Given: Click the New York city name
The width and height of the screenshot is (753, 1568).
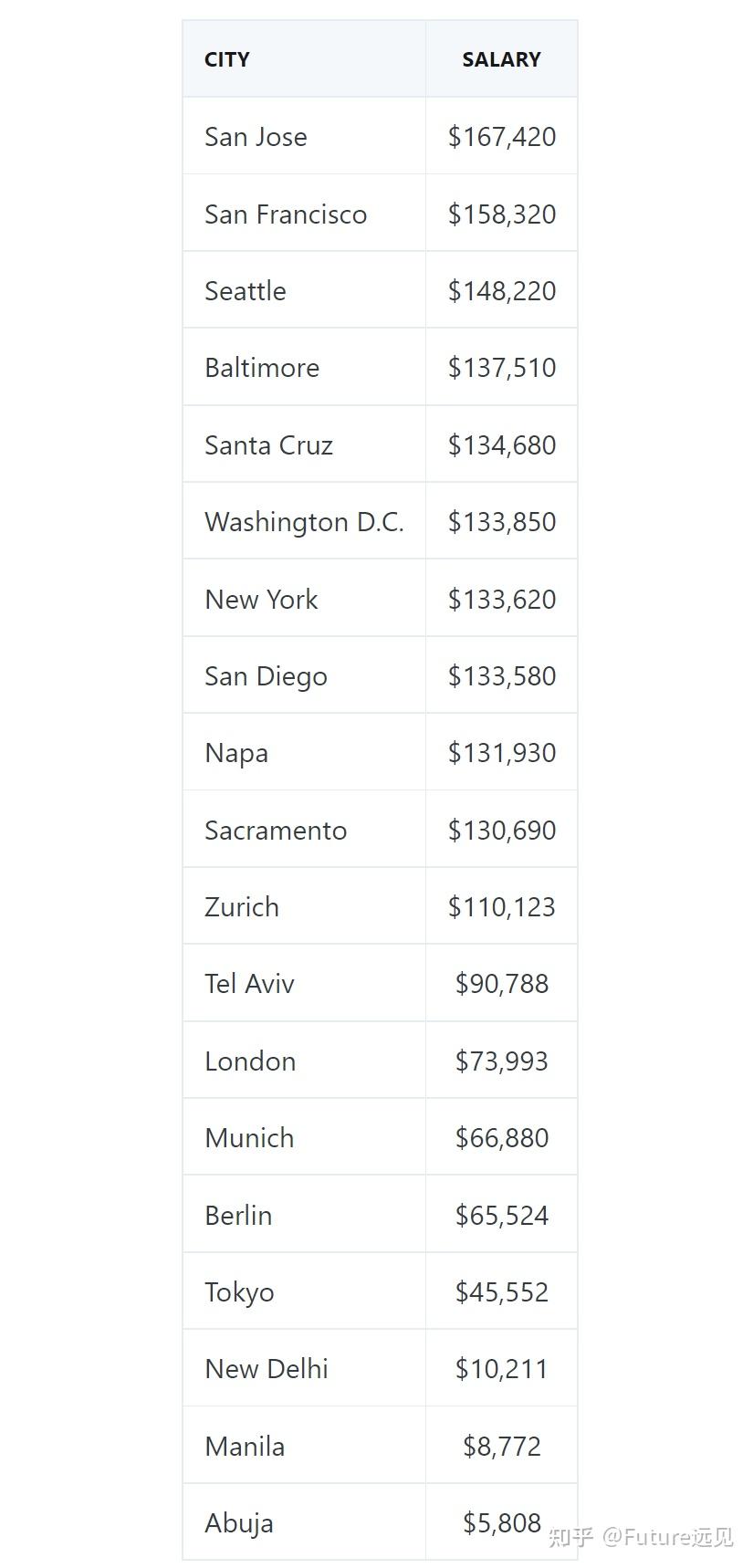Looking at the screenshot, I should point(261,600).
